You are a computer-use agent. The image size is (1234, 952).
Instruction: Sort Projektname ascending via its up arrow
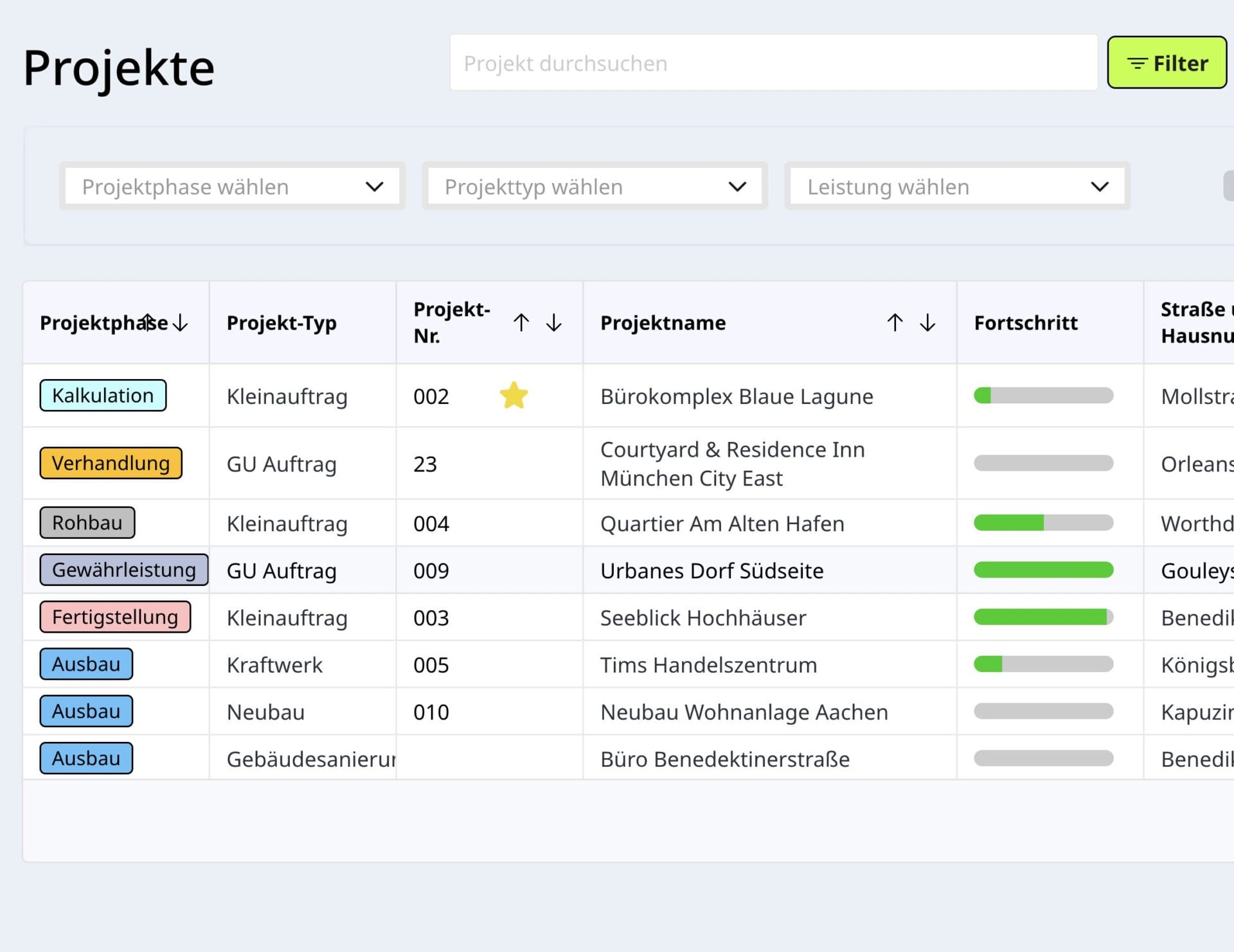point(894,322)
